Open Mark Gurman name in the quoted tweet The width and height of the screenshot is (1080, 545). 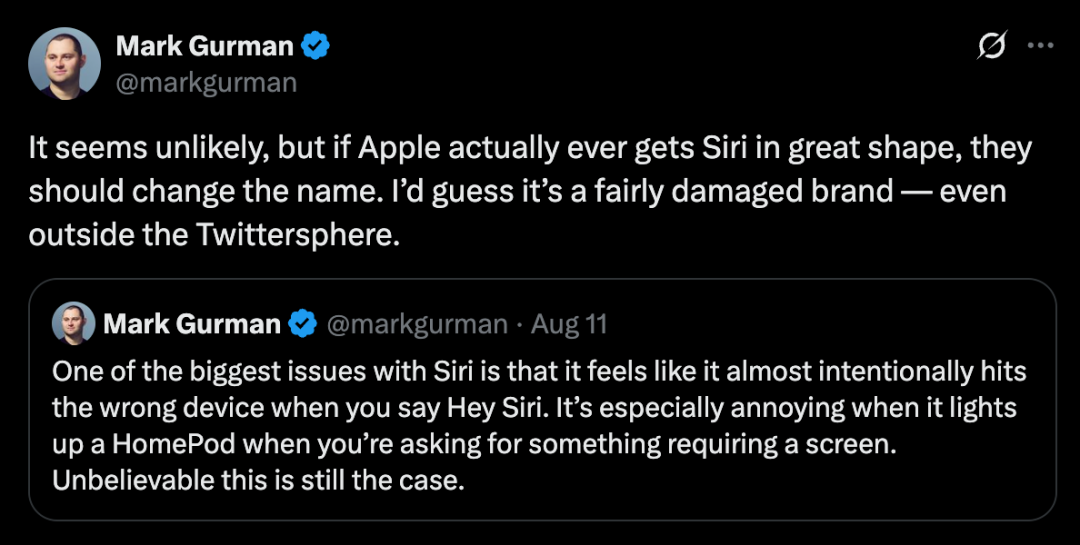(192, 324)
